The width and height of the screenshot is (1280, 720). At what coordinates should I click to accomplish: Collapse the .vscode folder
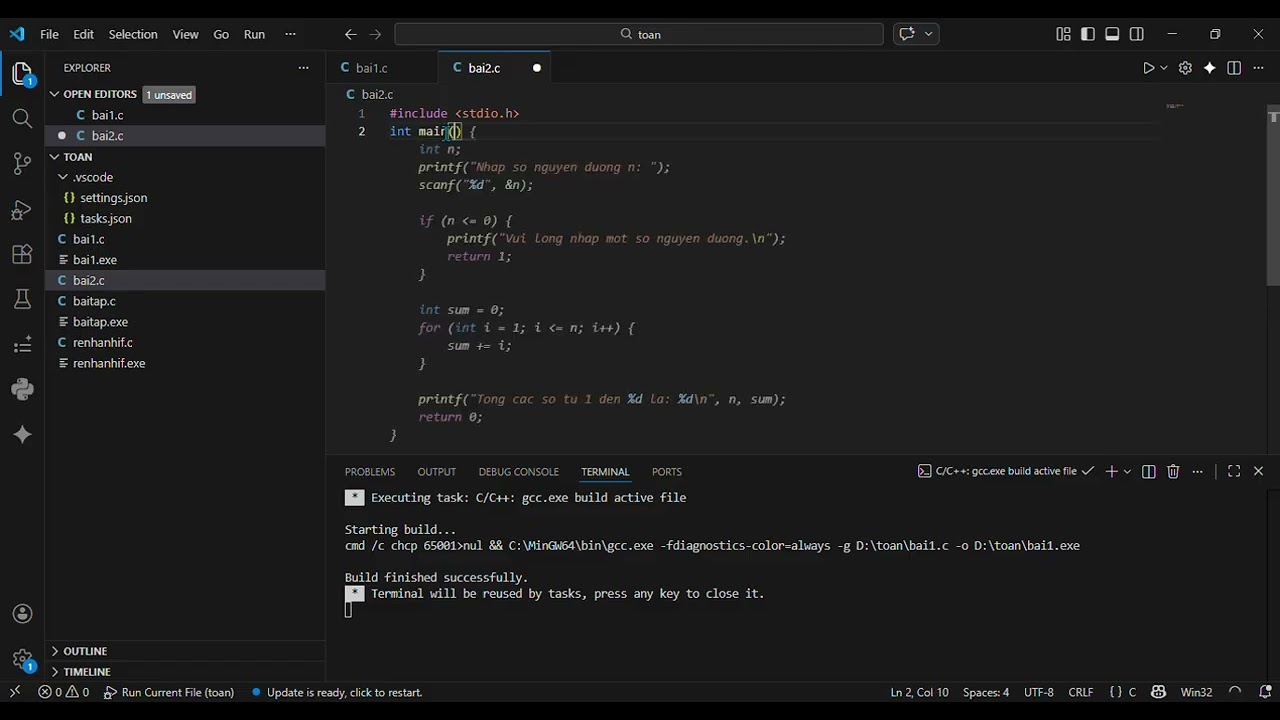pyautogui.click(x=64, y=177)
